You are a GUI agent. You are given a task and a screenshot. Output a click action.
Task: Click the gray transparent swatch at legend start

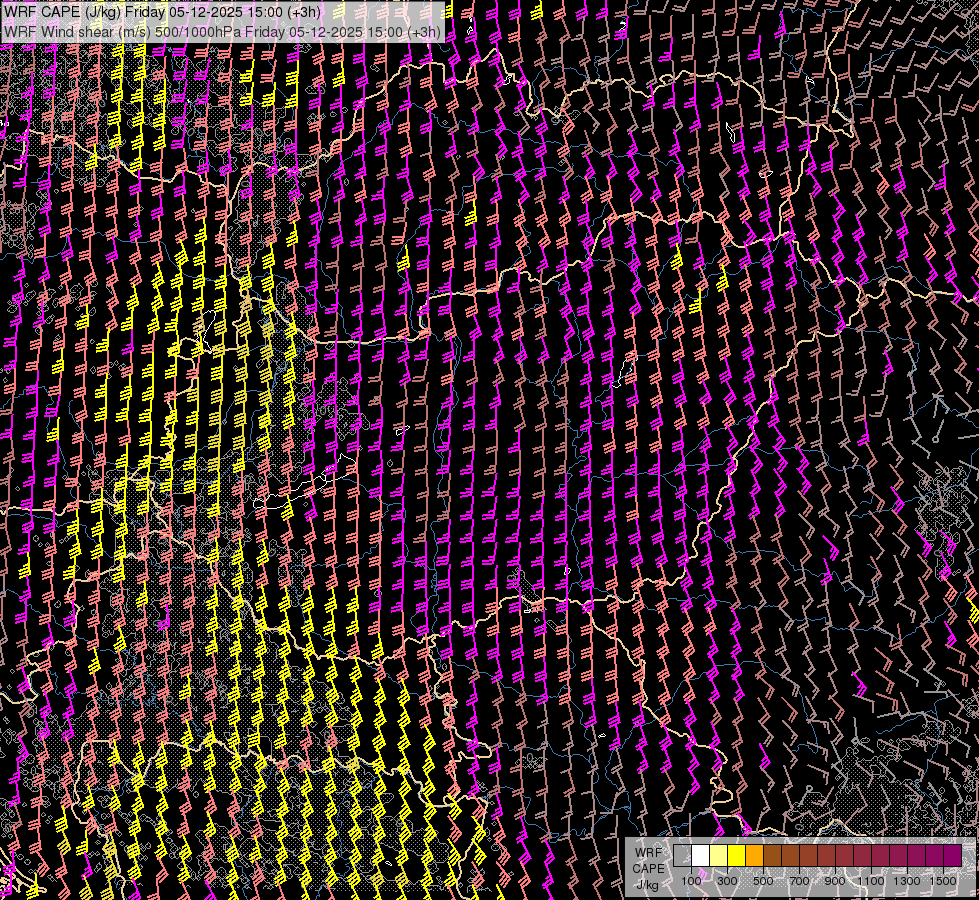click(682, 855)
